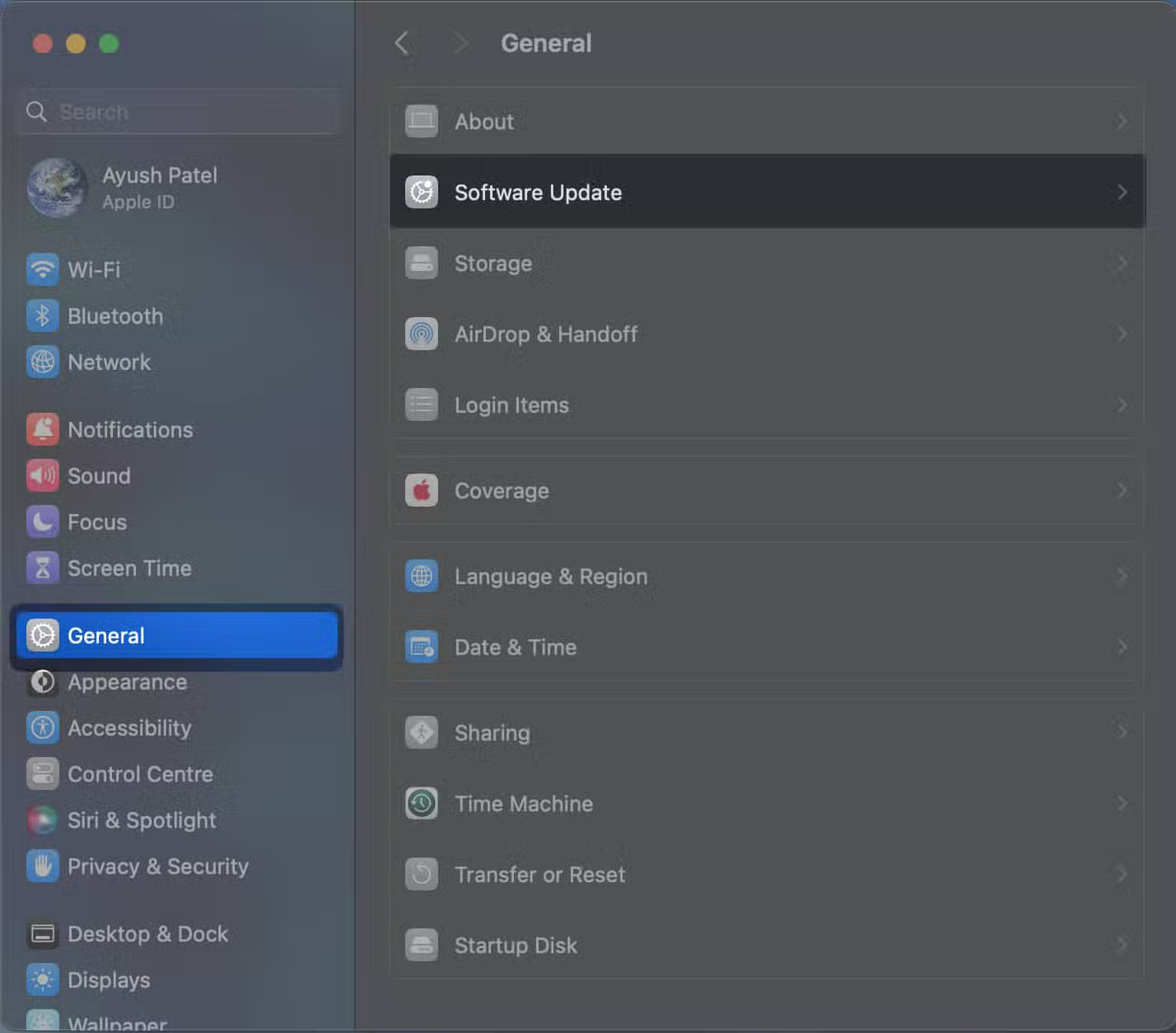
Task: Select the Sound speaker icon
Action: pyautogui.click(x=42, y=475)
